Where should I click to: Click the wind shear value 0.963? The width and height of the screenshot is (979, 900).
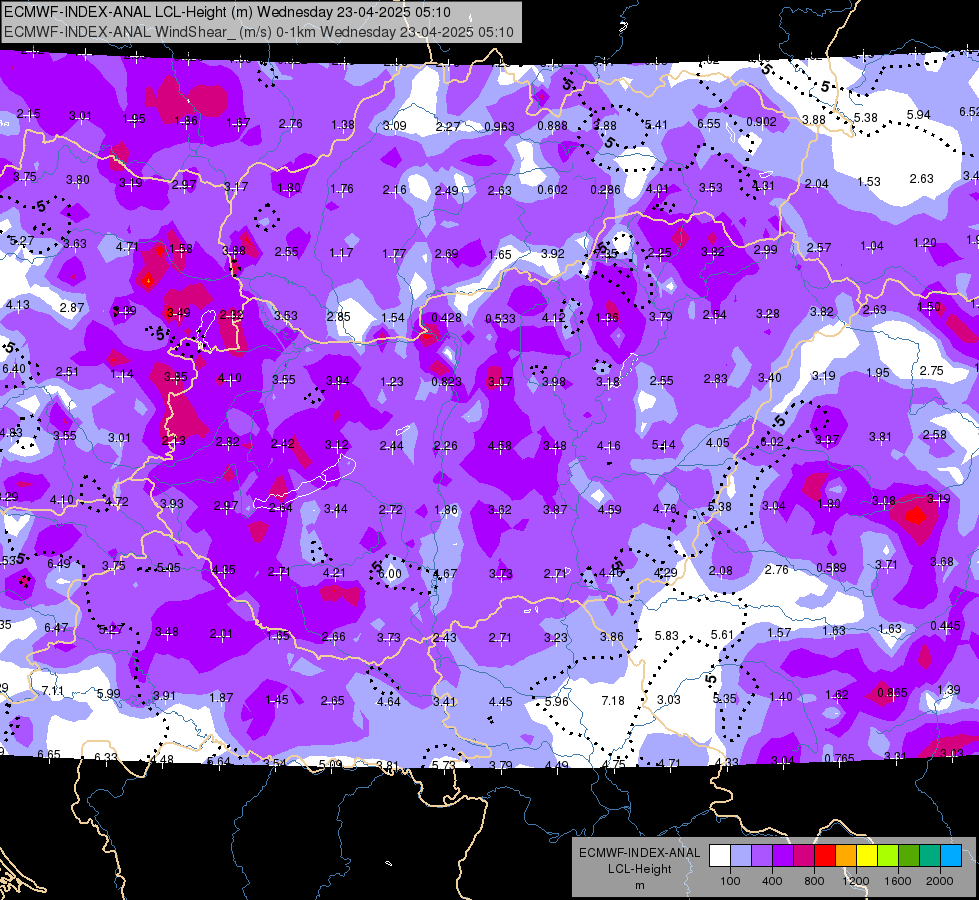[499, 127]
